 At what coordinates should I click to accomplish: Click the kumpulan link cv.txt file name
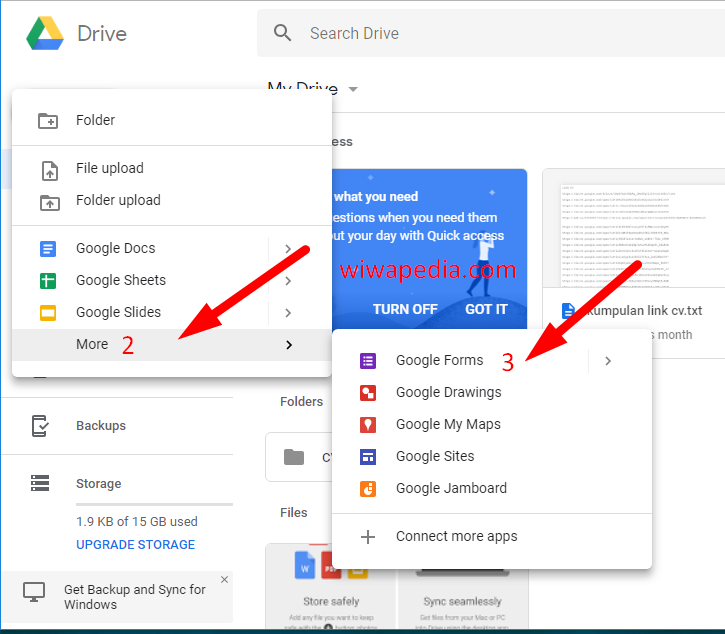pos(645,311)
